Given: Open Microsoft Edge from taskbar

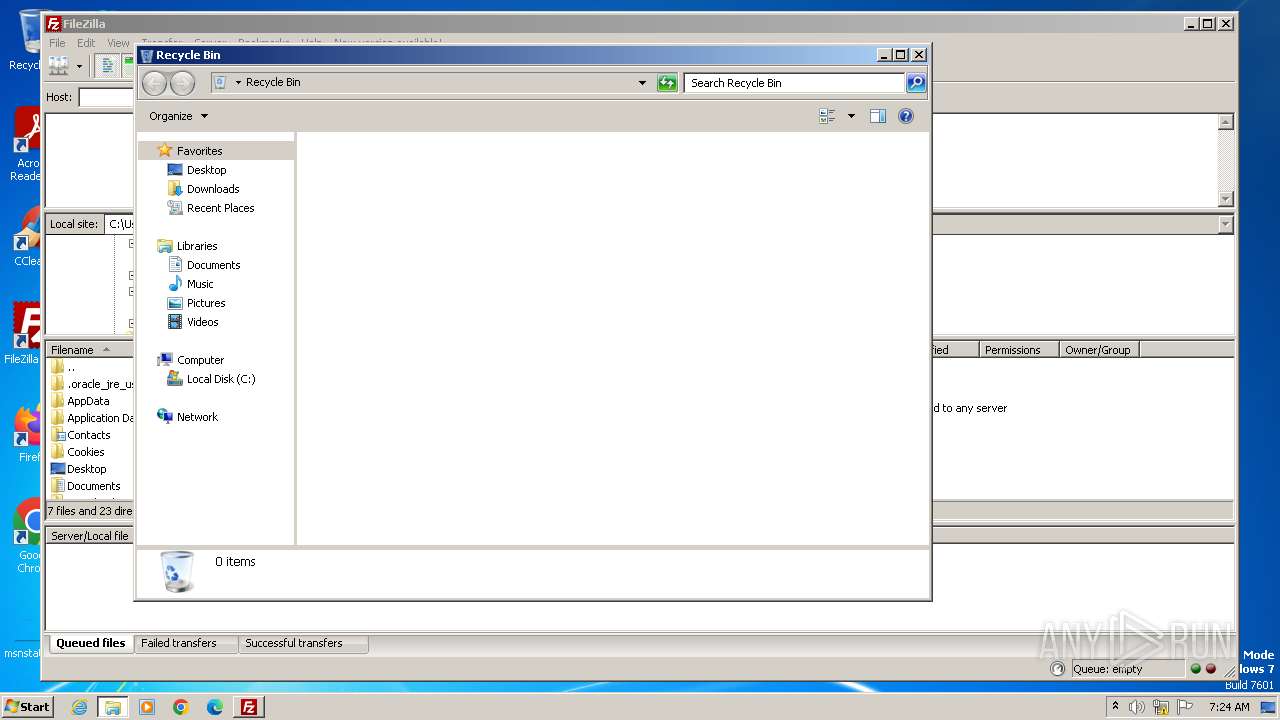Looking at the screenshot, I should pyautogui.click(x=215, y=707).
